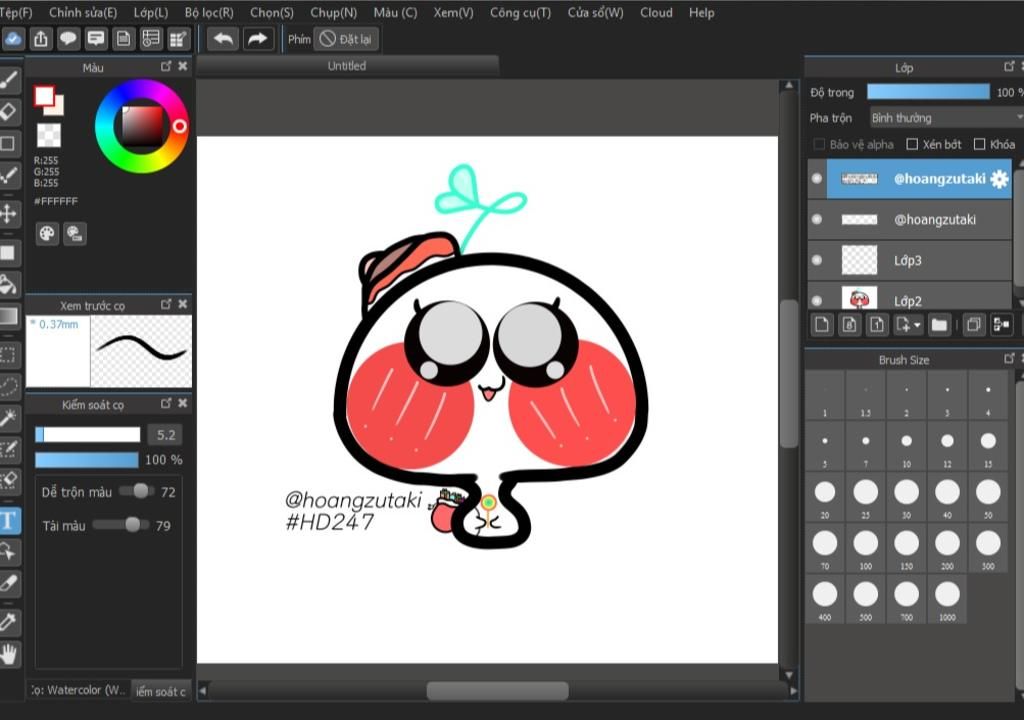Undock the Lớp panel
The height and width of the screenshot is (720, 1024).
point(1009,67)
